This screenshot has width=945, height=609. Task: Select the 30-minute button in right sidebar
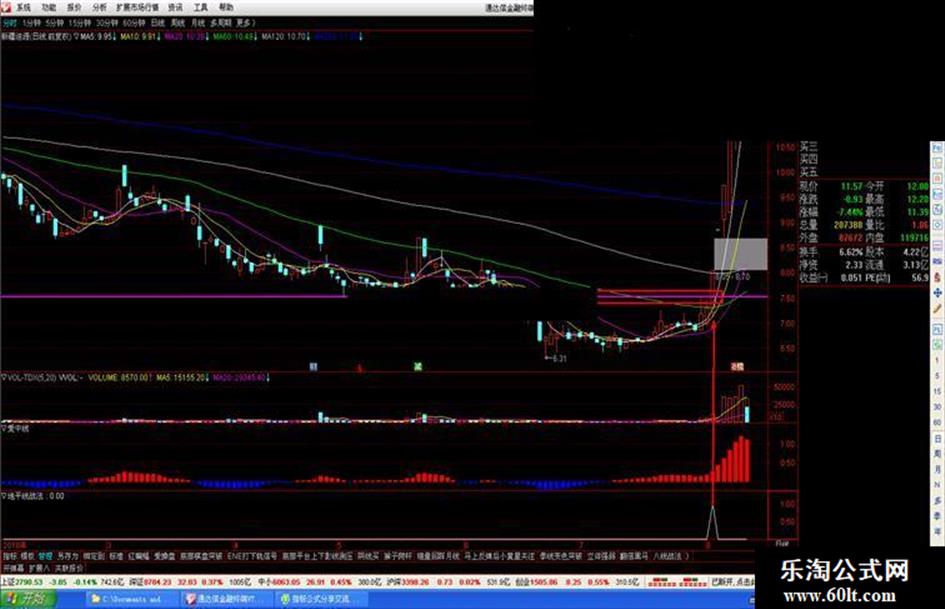click(937, 407)
